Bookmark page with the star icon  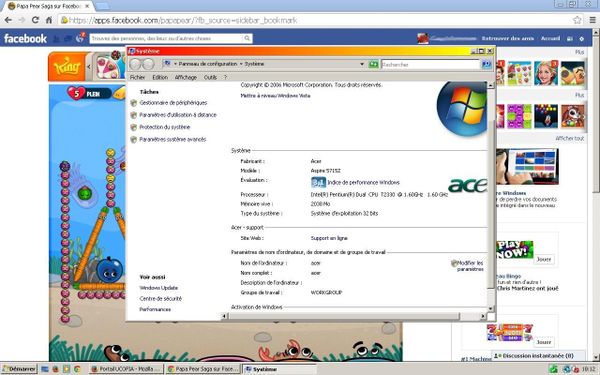[577, 20]
